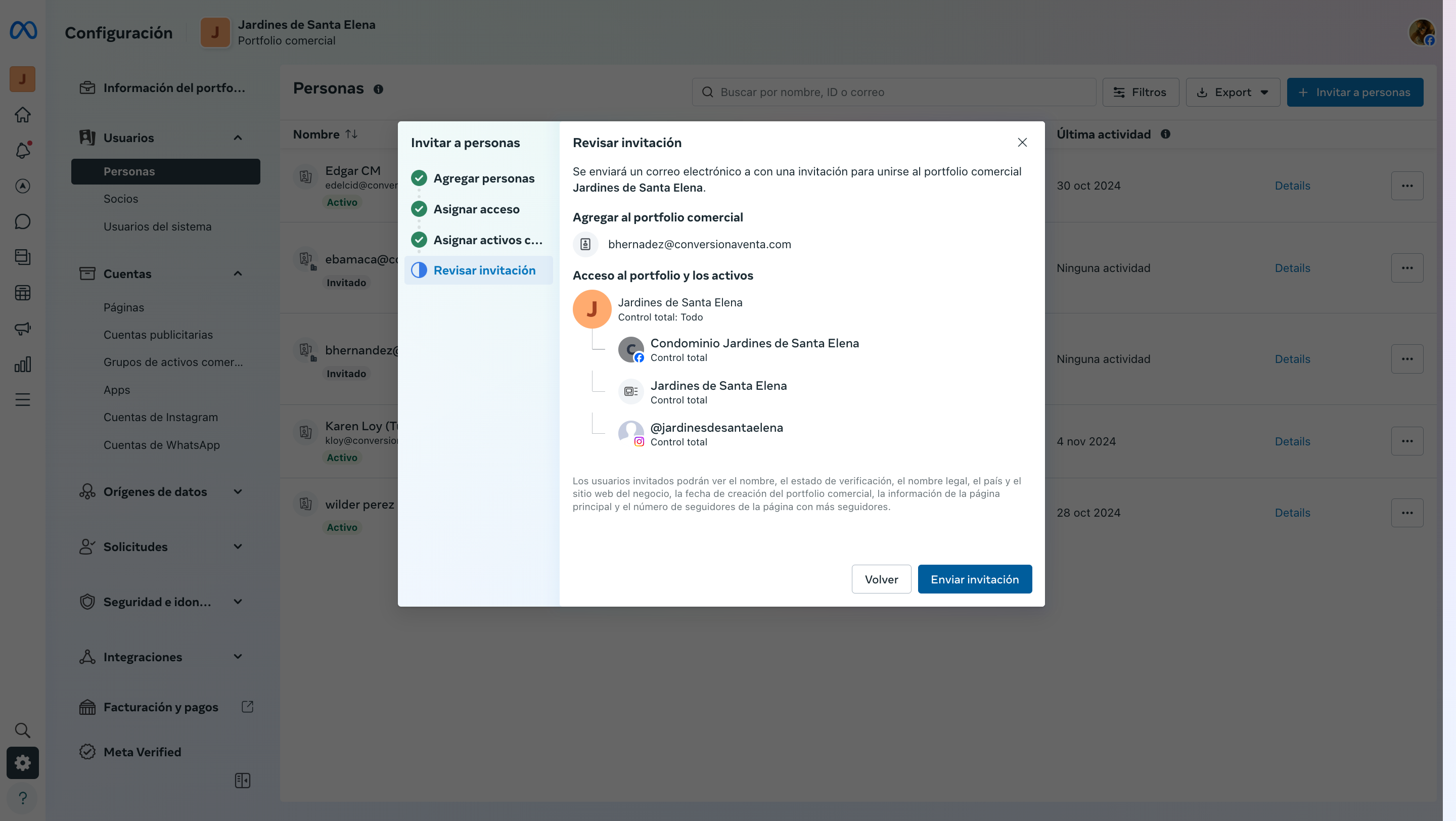Click the Volver button
Image resolution: width=1456 pixels, height=821 pixels.
[x=881, y=579]
